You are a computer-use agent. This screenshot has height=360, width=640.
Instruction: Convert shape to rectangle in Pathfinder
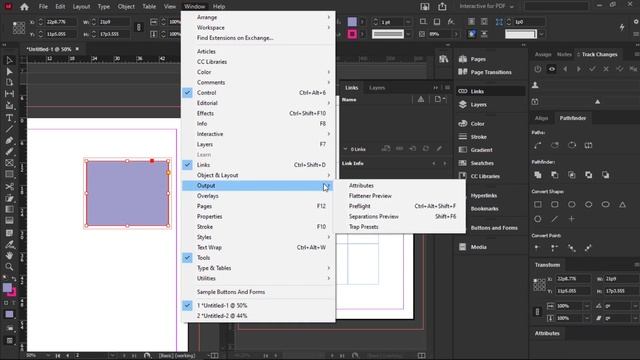(x=538, y=204)
